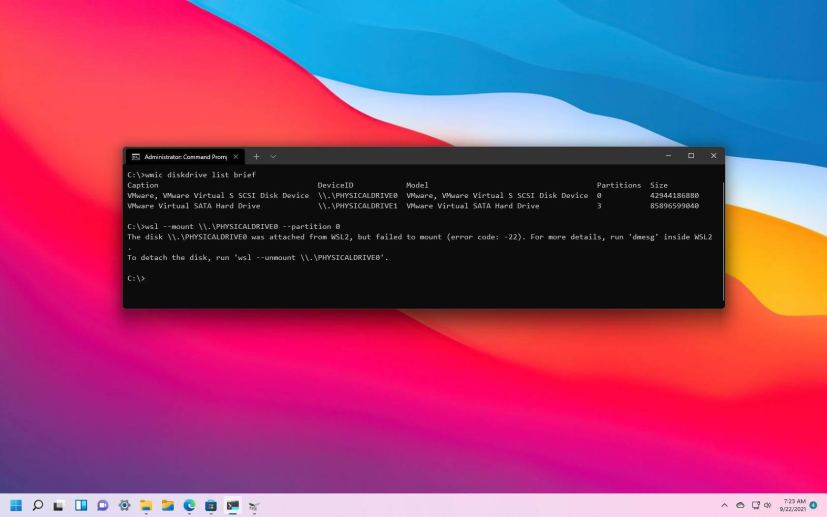Open the notification count badge

coord(813,505)
